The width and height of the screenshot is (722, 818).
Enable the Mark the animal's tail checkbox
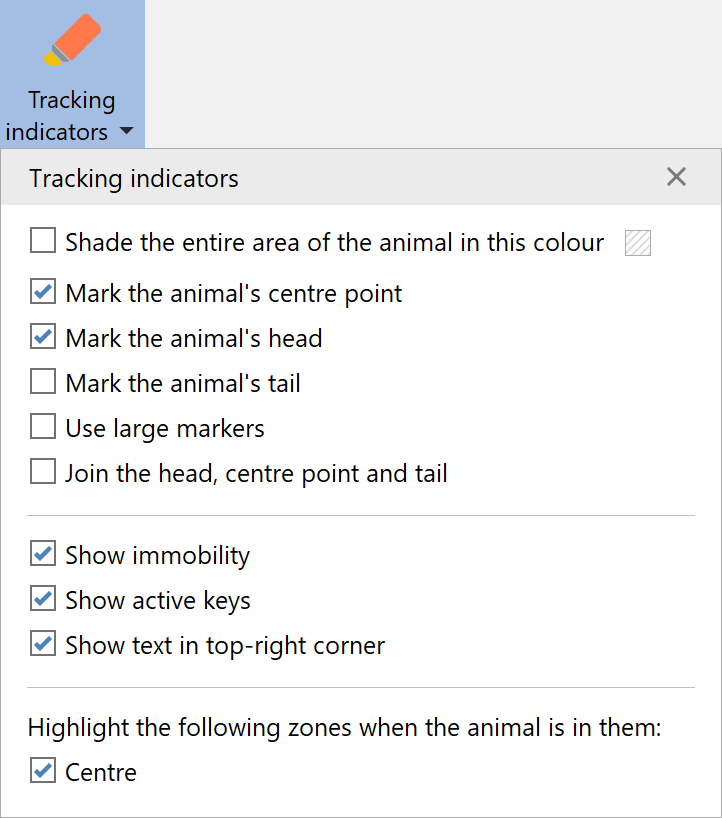[43, 382]
